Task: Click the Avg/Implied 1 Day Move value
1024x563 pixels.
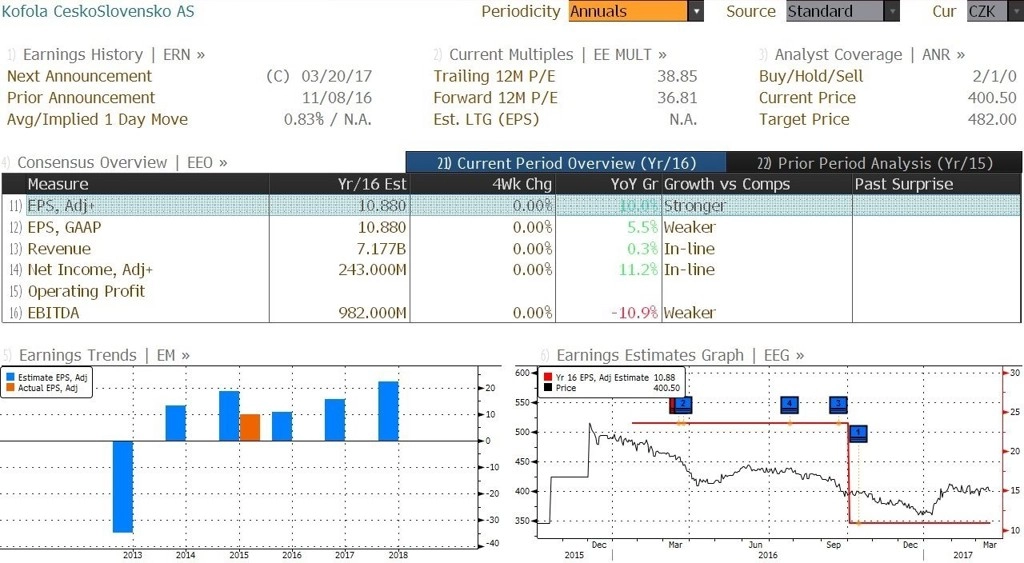Action: (327, 120)
